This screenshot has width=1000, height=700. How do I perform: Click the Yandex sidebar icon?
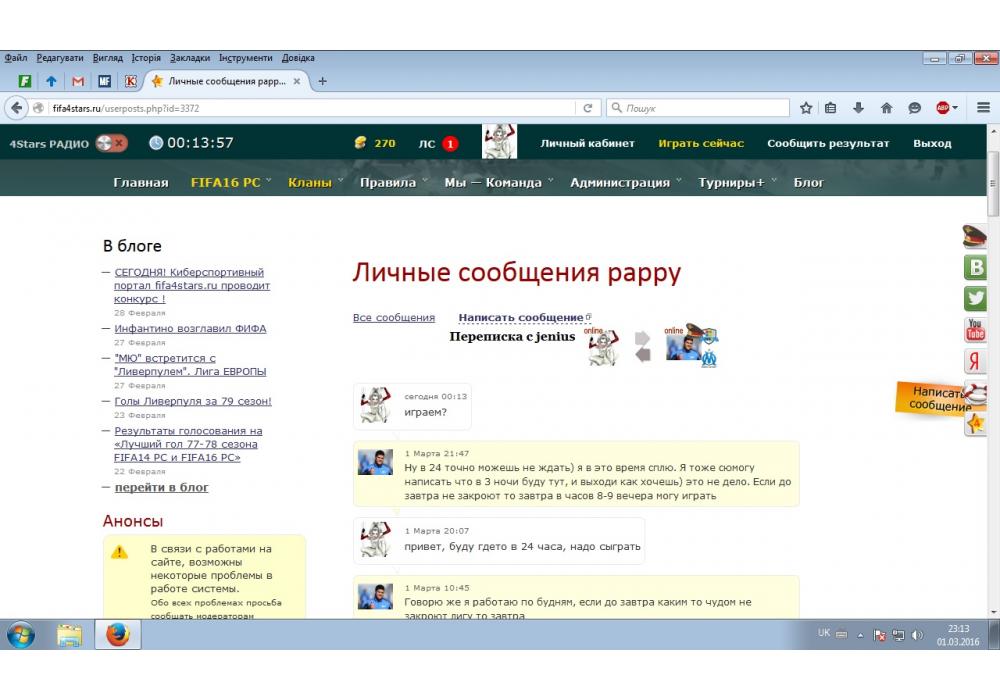click(975, 361)
